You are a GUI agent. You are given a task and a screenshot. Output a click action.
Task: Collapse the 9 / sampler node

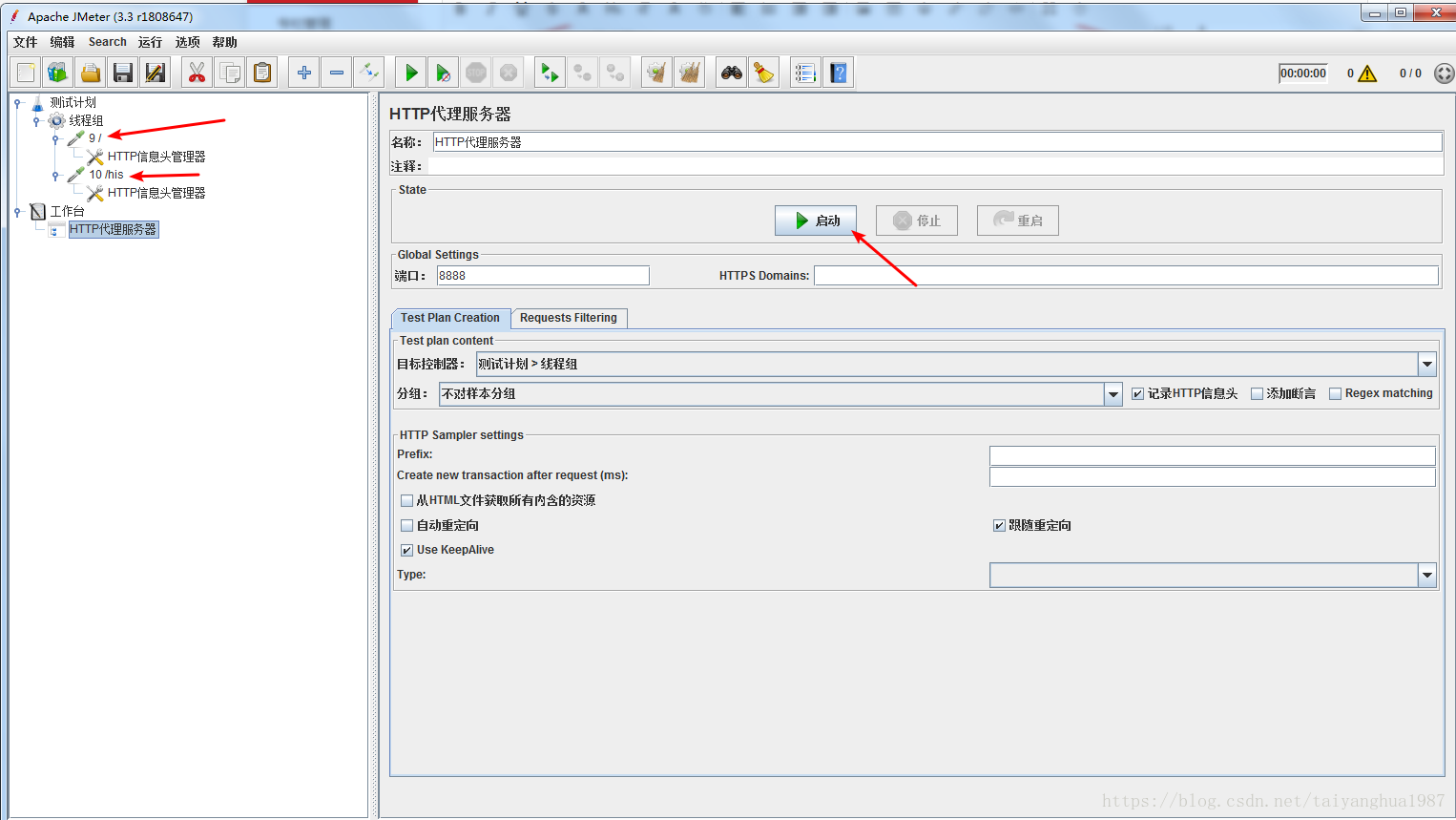point(55,139)
